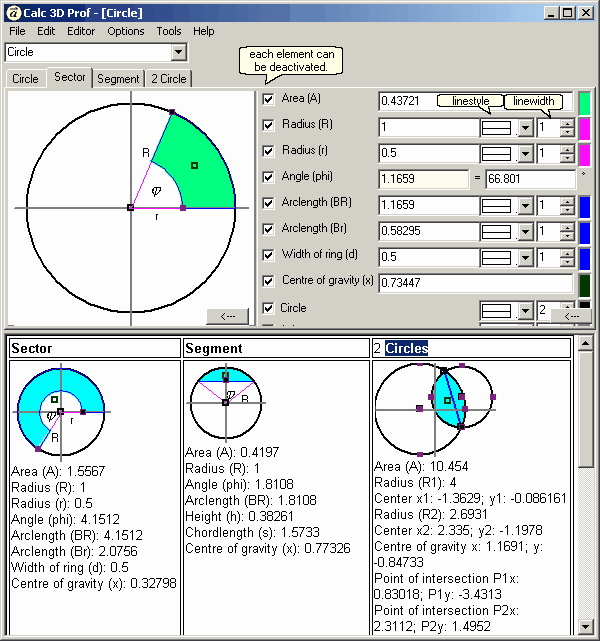
Task: Toggle the Angle (phi) checkbox
Action: click(x=268, y=177)
